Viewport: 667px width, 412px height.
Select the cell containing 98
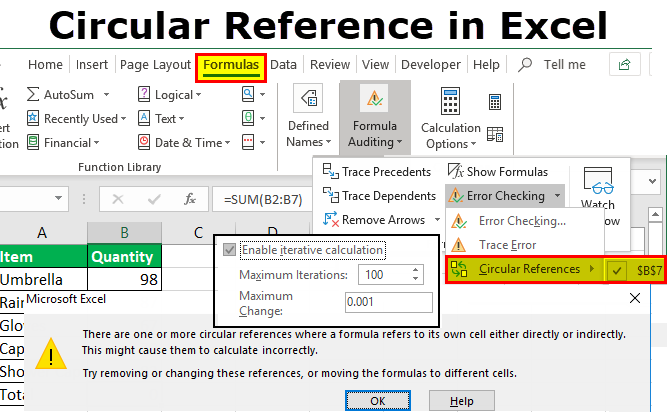pyautogui.click(x=124, y=279)
